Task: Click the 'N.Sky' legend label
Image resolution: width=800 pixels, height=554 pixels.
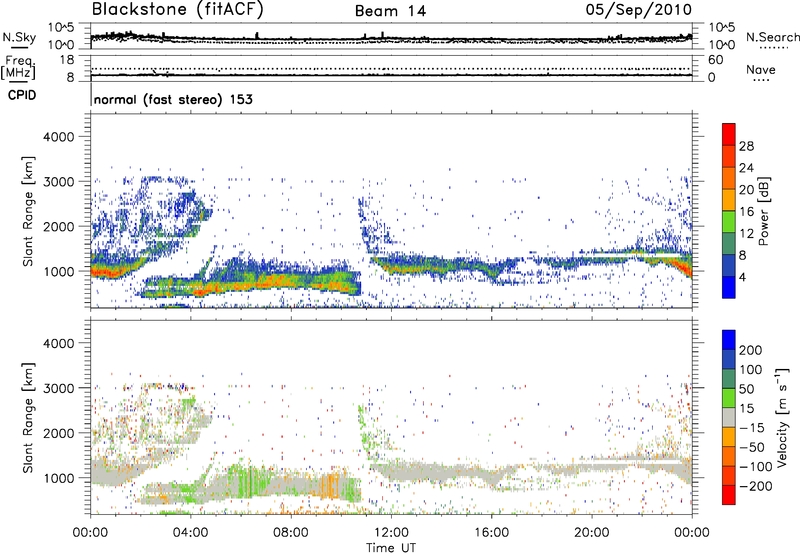Action: [19, 37]
